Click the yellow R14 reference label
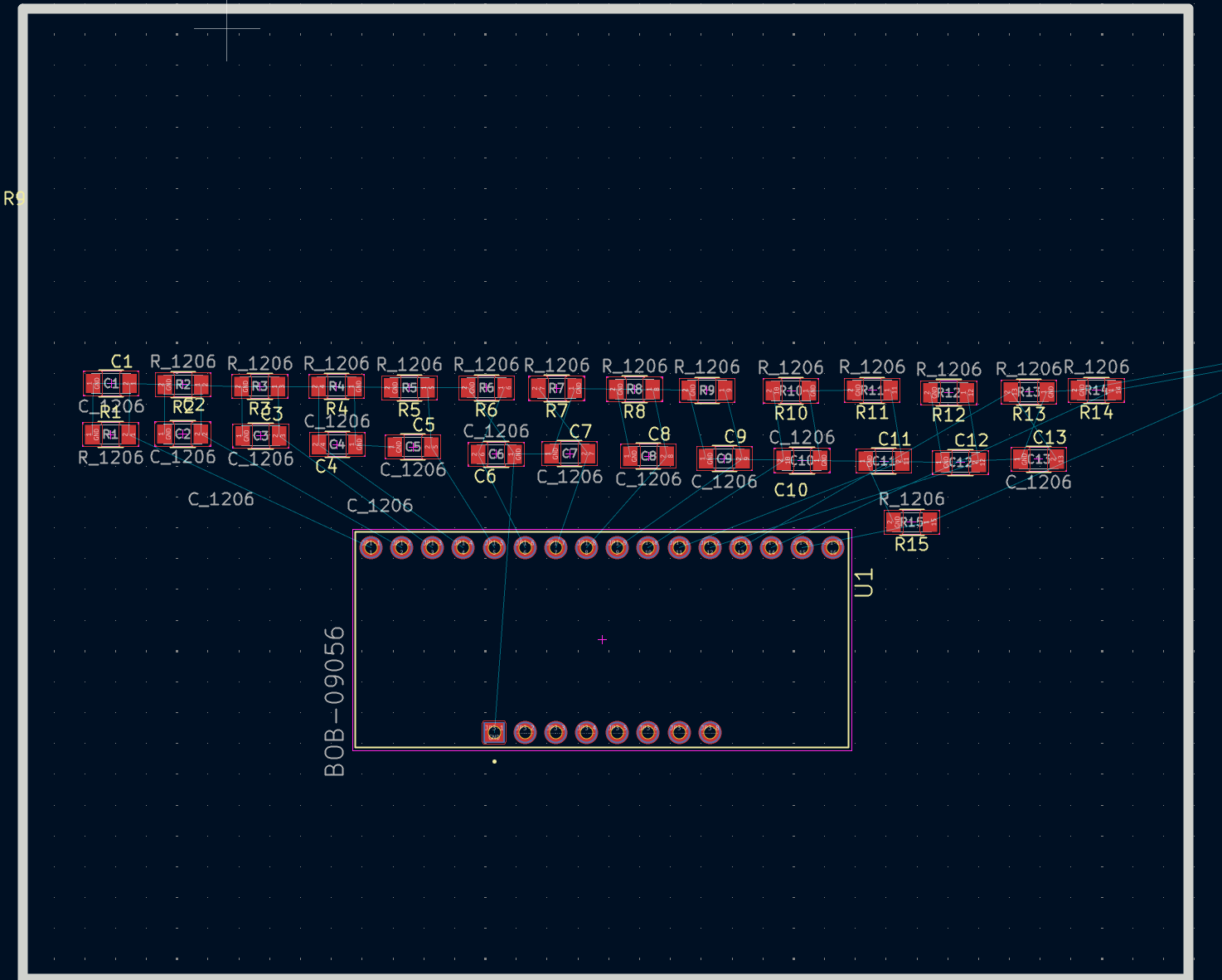1222x980 pixels. pos(1096,412)
